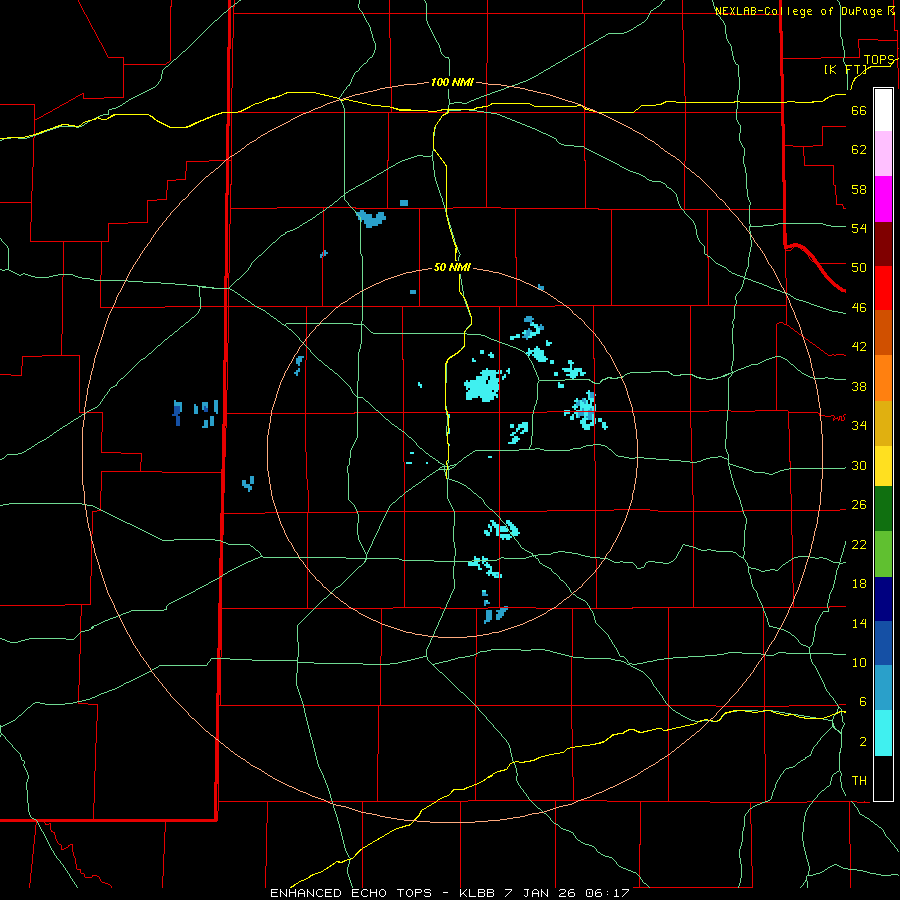Image resolution: width=900 pixels, height=900 pixels.
Task: Select the bright red legend color band
Action: (x=883, y=288)
